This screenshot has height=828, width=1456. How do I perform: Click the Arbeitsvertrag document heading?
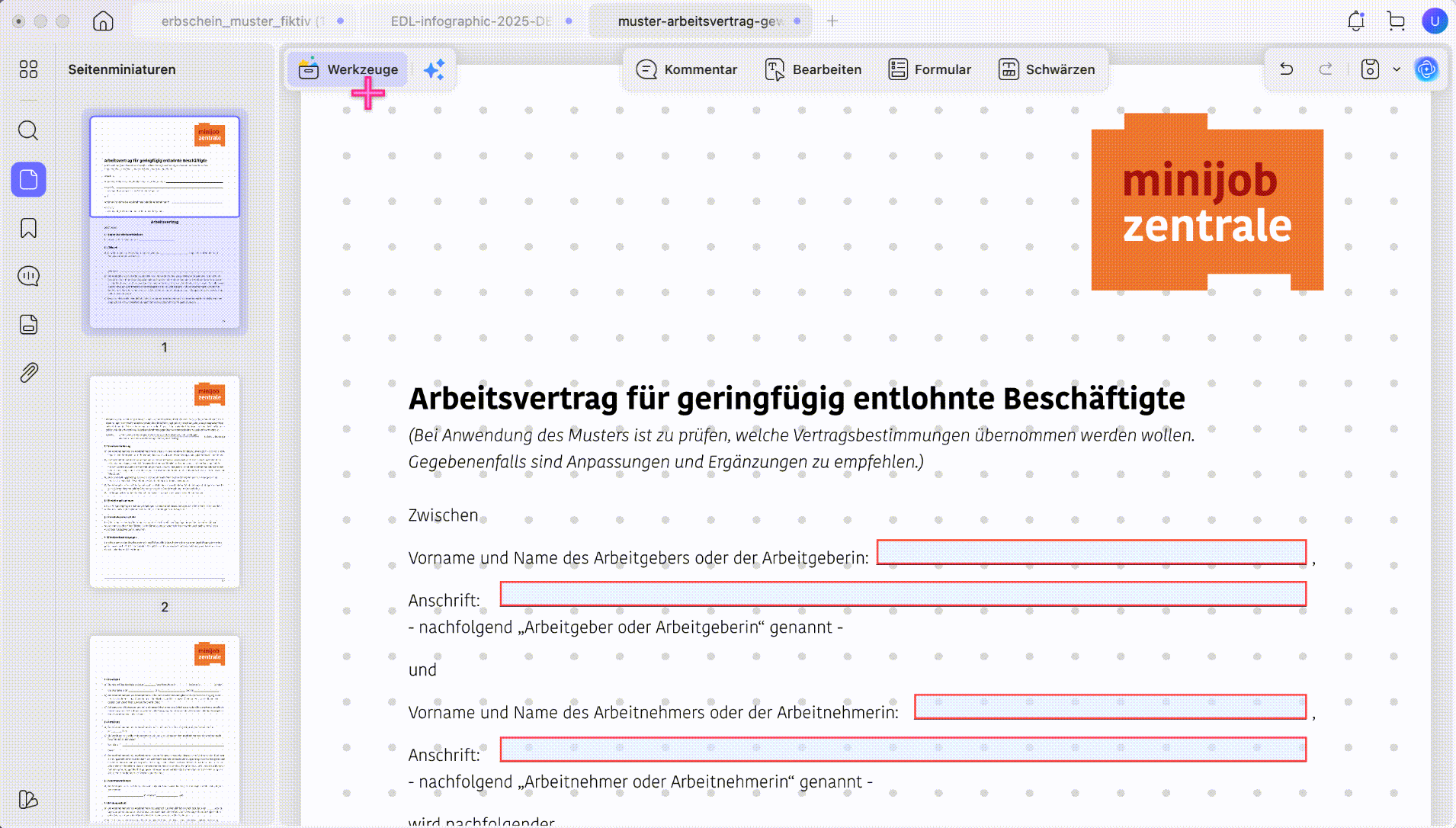797,399
